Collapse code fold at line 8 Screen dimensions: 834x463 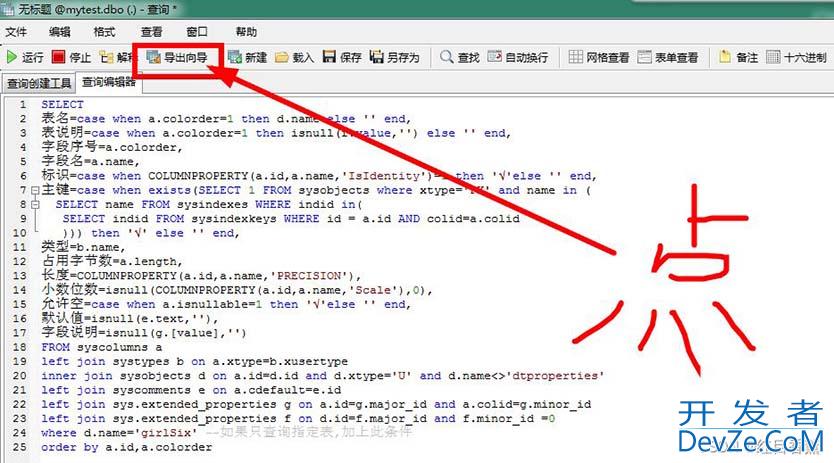(35, 204)
